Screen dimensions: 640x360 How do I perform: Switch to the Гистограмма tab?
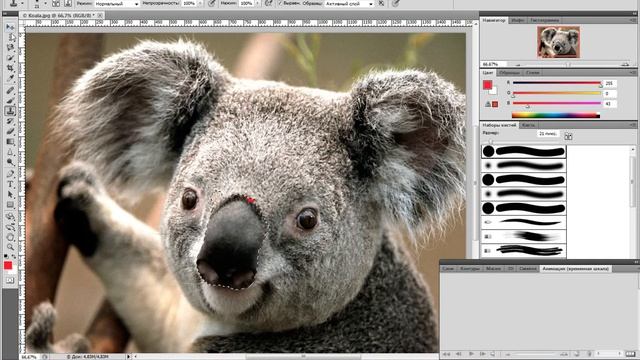click(544, 20)
